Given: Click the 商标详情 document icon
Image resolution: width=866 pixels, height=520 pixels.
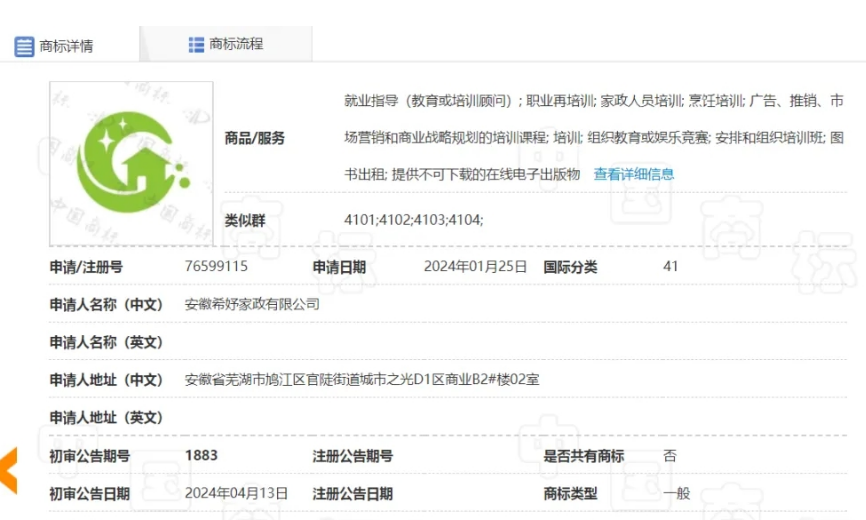Looking at the screenshot, I should 24,46.
